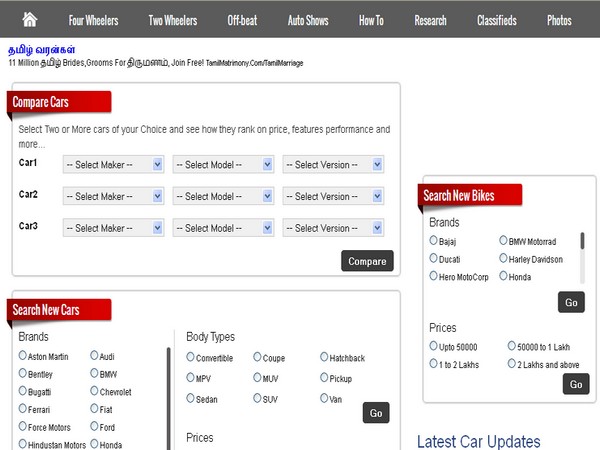This screenshot has width=600, height=450.
Task: Choose the Ferrari car brand option
Action: tap(23, 408)
